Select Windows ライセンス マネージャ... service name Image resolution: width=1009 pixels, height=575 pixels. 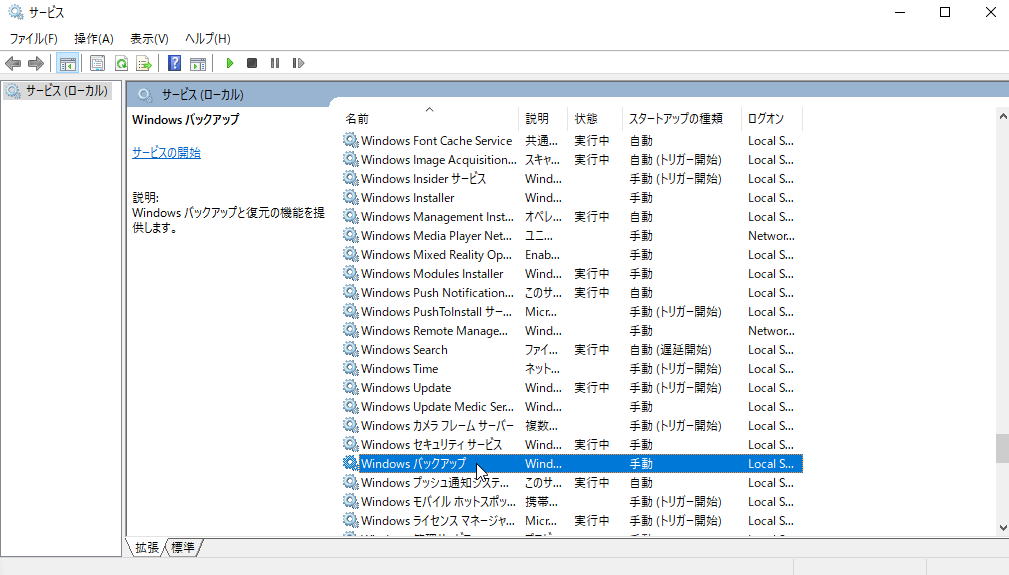click(x=438, y=520)
